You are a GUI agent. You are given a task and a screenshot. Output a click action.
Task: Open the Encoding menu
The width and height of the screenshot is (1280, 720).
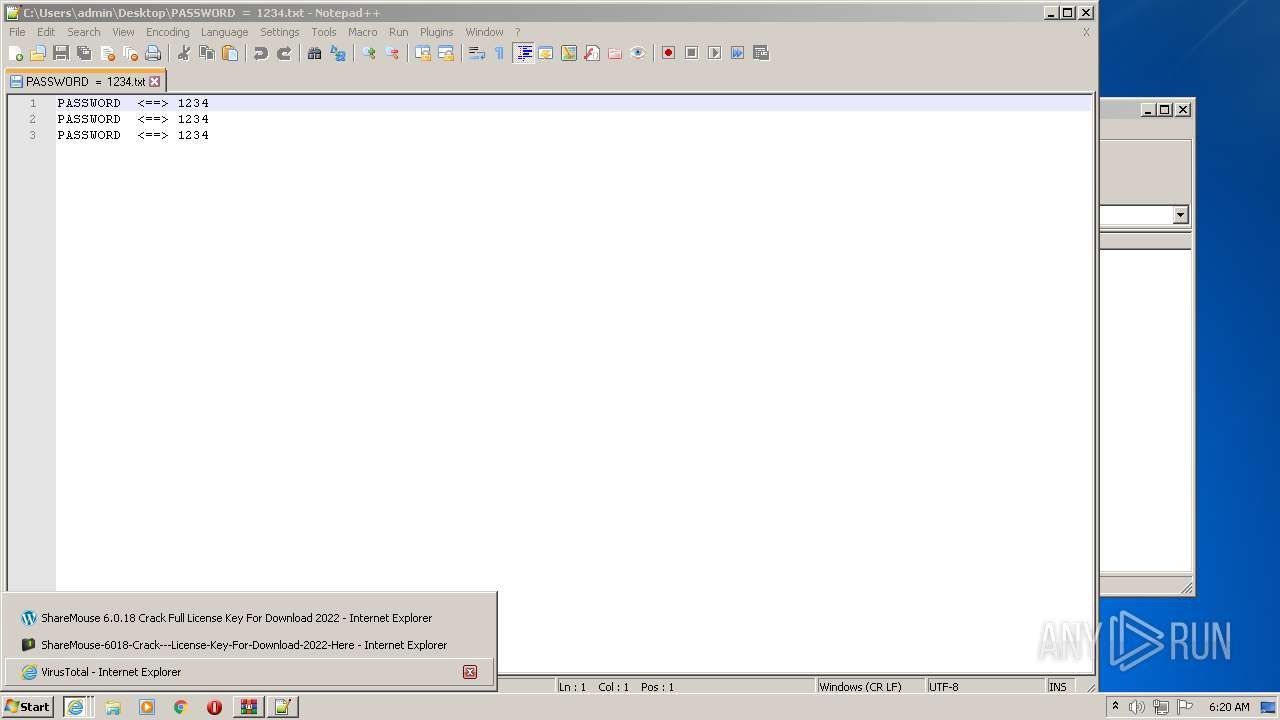pos(168,32)
